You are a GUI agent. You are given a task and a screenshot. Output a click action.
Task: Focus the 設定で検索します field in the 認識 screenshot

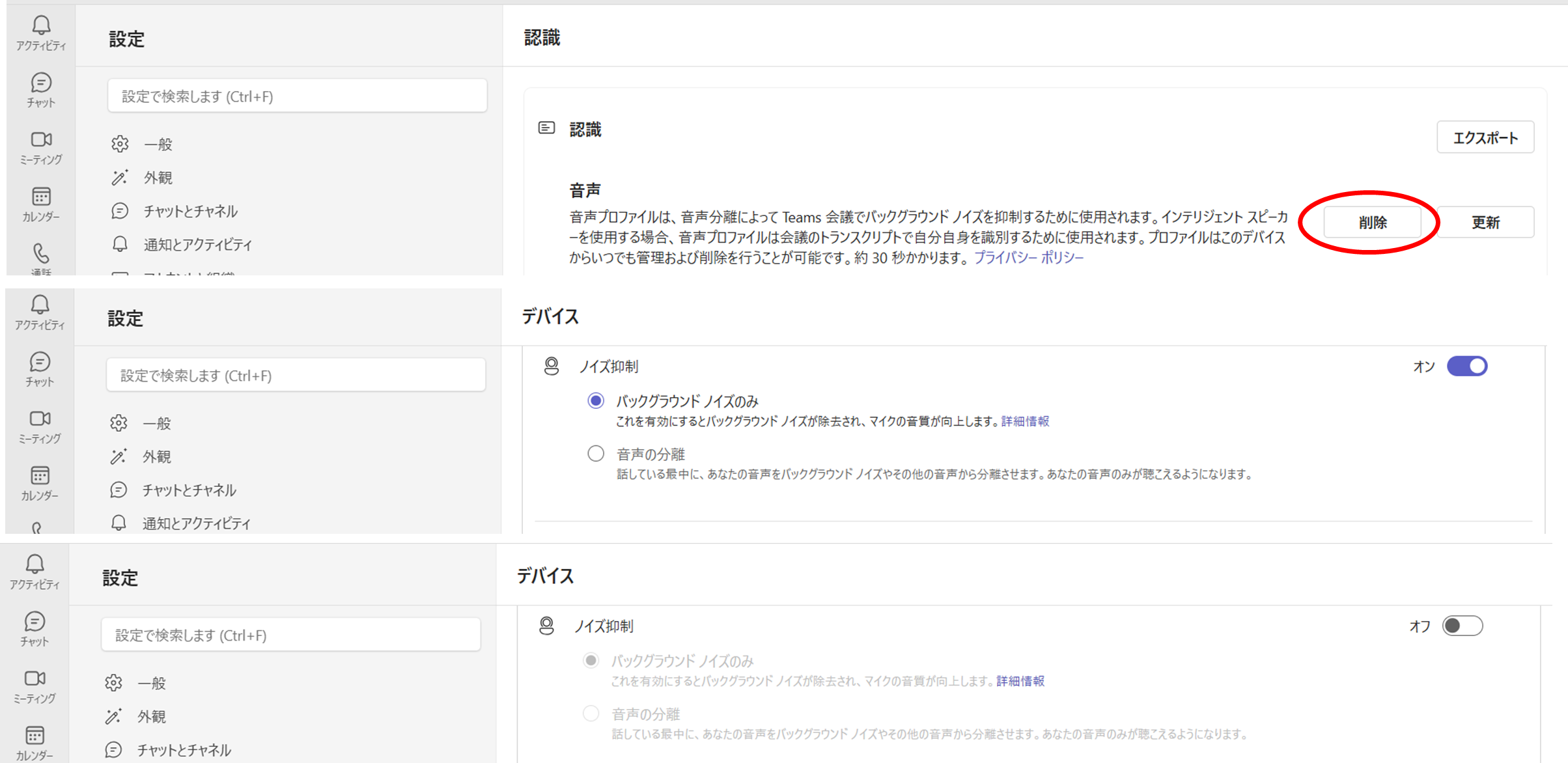tap(298, 96)
